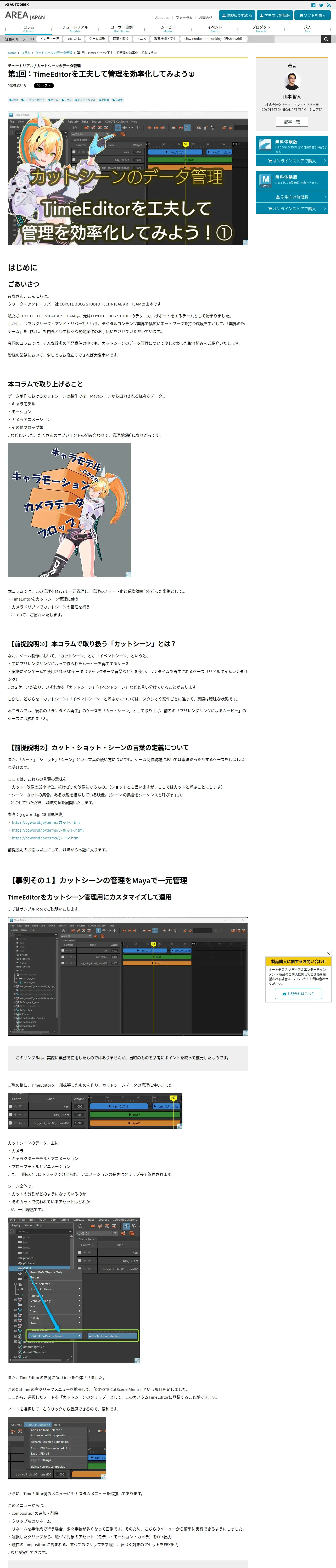Go to コラム in the breadcrumb

[26, 53]
